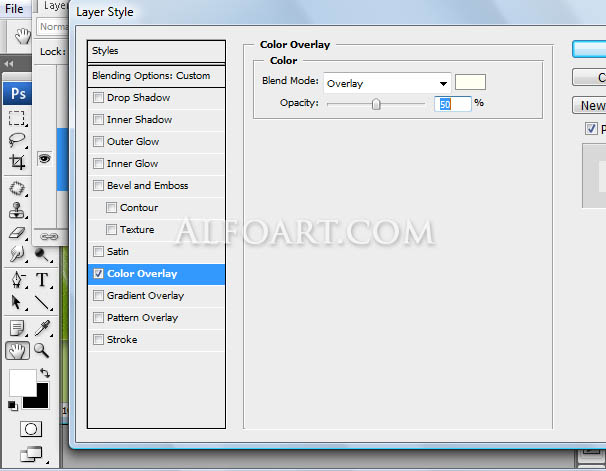Enable the Pattern Overlay checkbox

(98, 318)
